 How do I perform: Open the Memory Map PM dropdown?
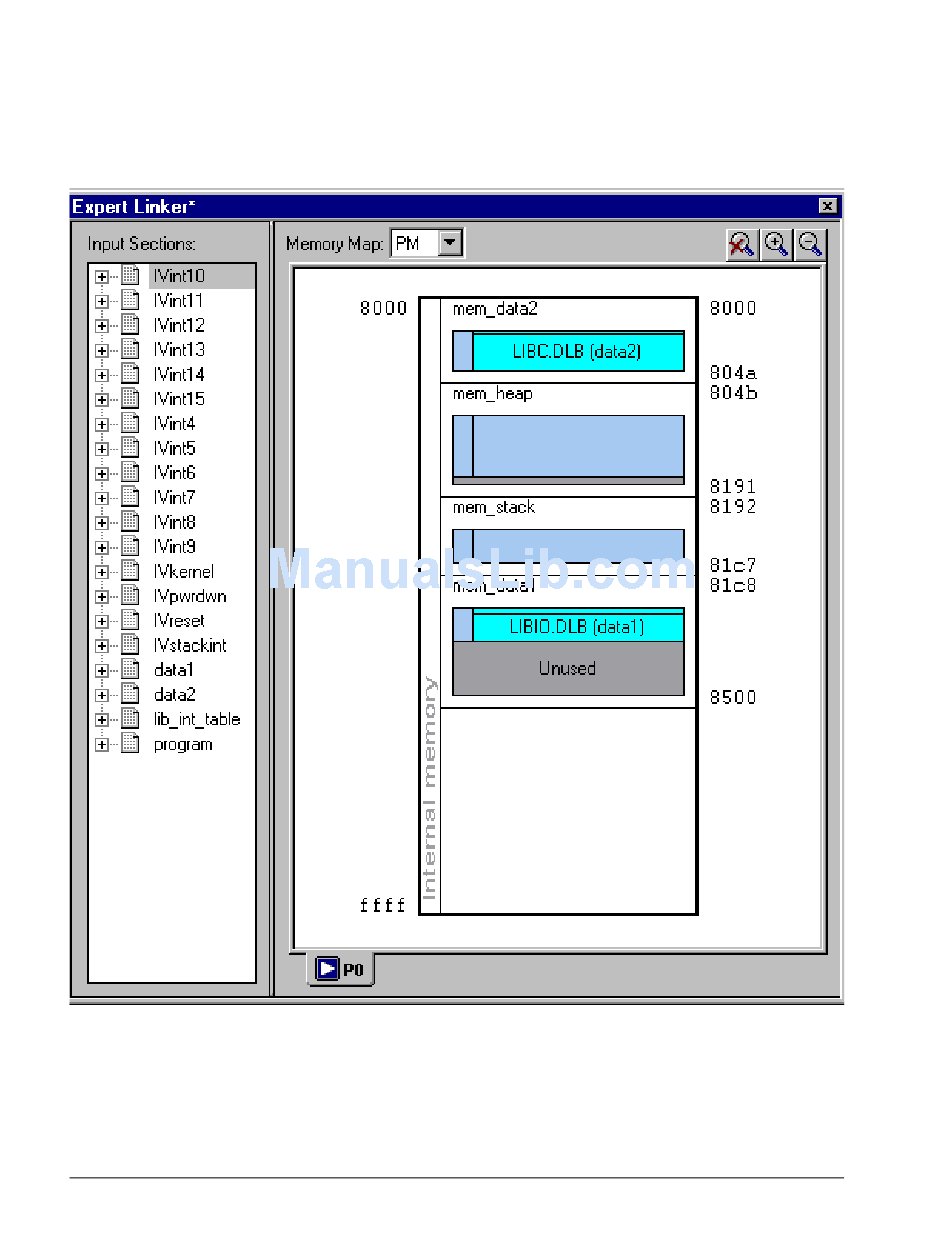pos(451,243)
